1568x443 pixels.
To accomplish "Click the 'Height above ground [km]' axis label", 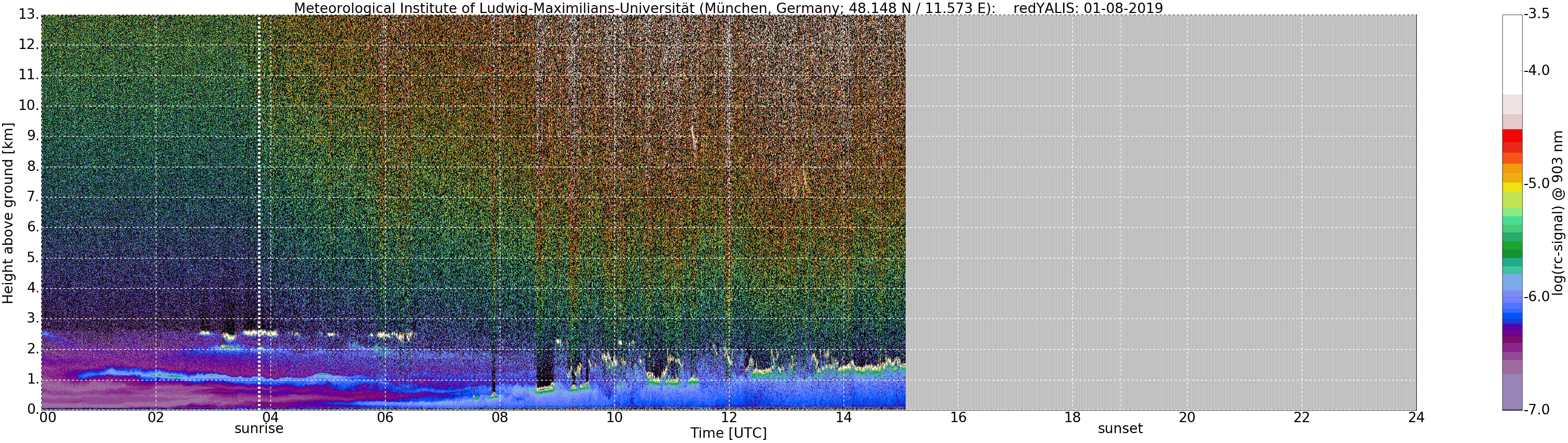I will (8, 214).
